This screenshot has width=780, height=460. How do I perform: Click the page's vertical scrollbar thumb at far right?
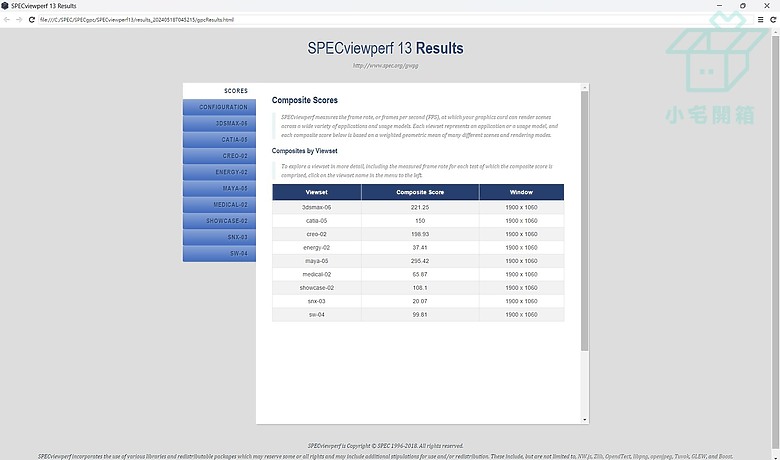pos(776,241)
